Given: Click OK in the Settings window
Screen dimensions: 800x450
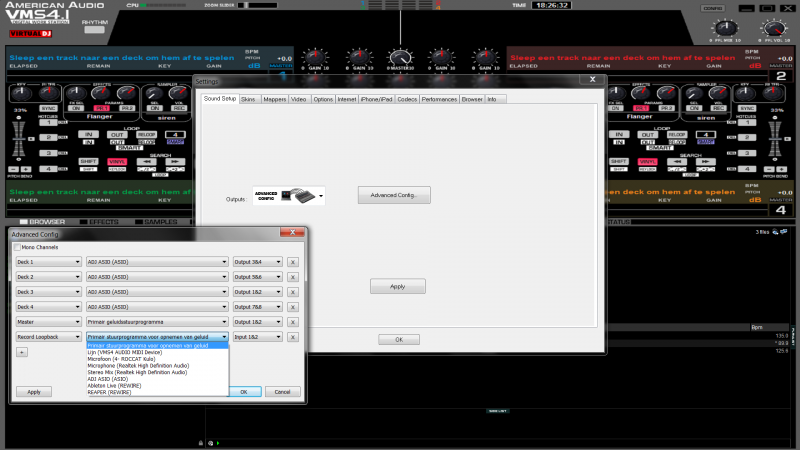Looking at the screenshot, I should [399, 340].
